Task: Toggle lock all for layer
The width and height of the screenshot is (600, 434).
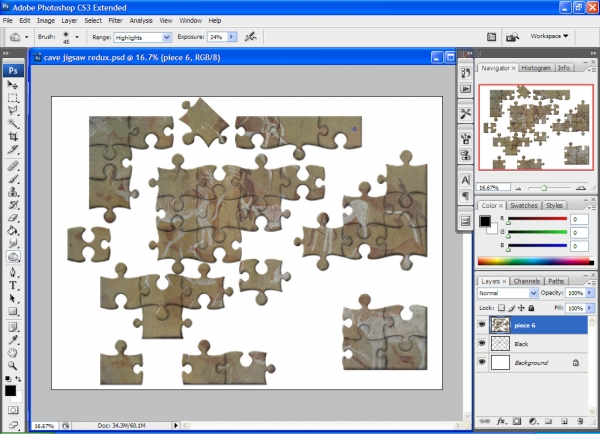Action: tap(531, 308)
